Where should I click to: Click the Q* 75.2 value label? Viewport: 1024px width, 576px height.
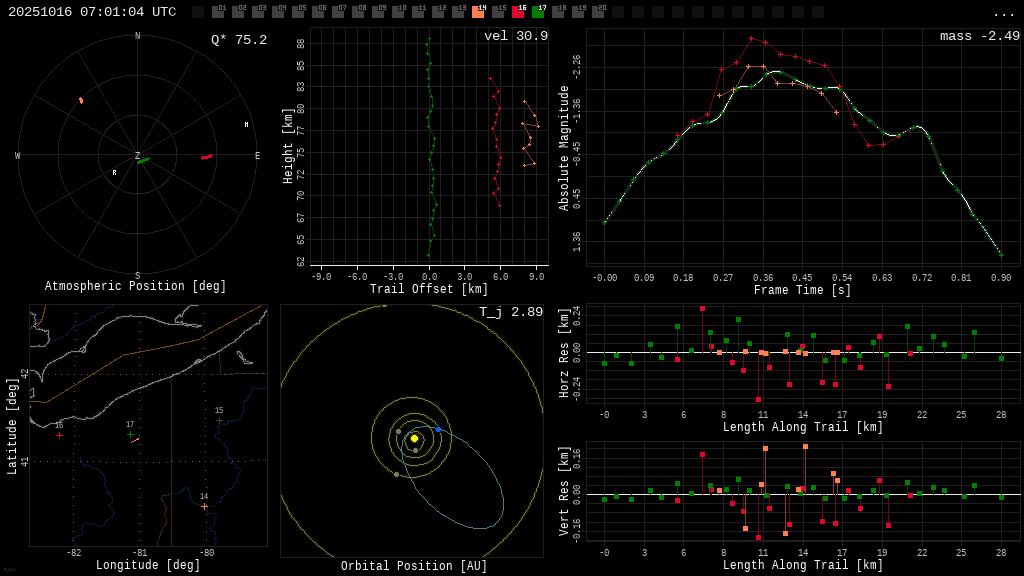[x=238, y=40]
